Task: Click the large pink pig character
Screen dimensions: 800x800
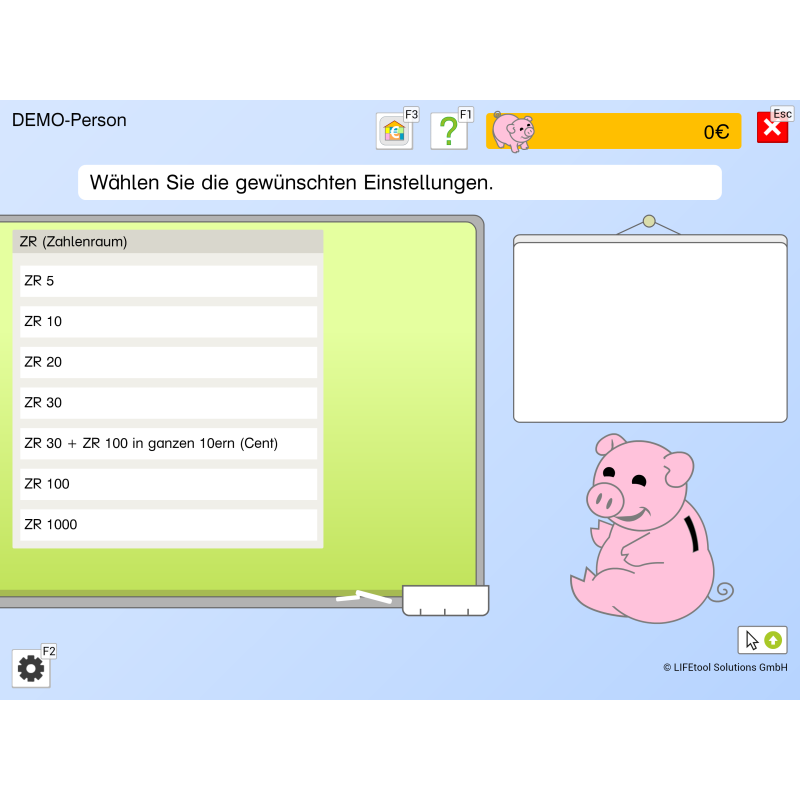Action: pyautogui.click(x=645, y=530)
